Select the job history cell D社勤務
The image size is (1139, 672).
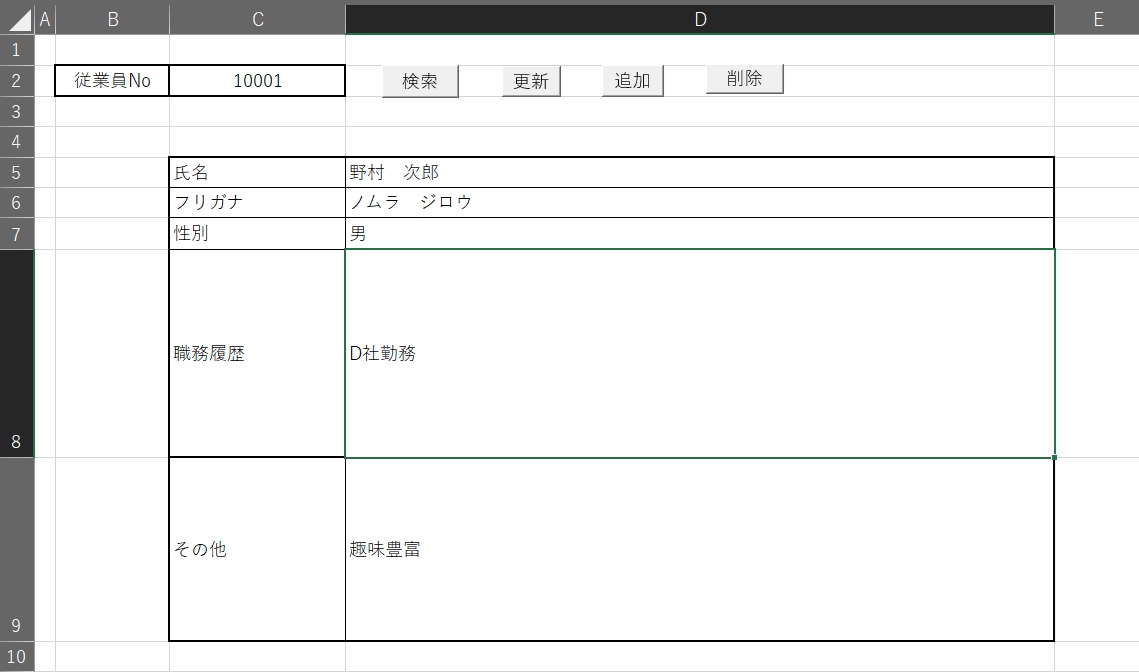pos(699,354)
